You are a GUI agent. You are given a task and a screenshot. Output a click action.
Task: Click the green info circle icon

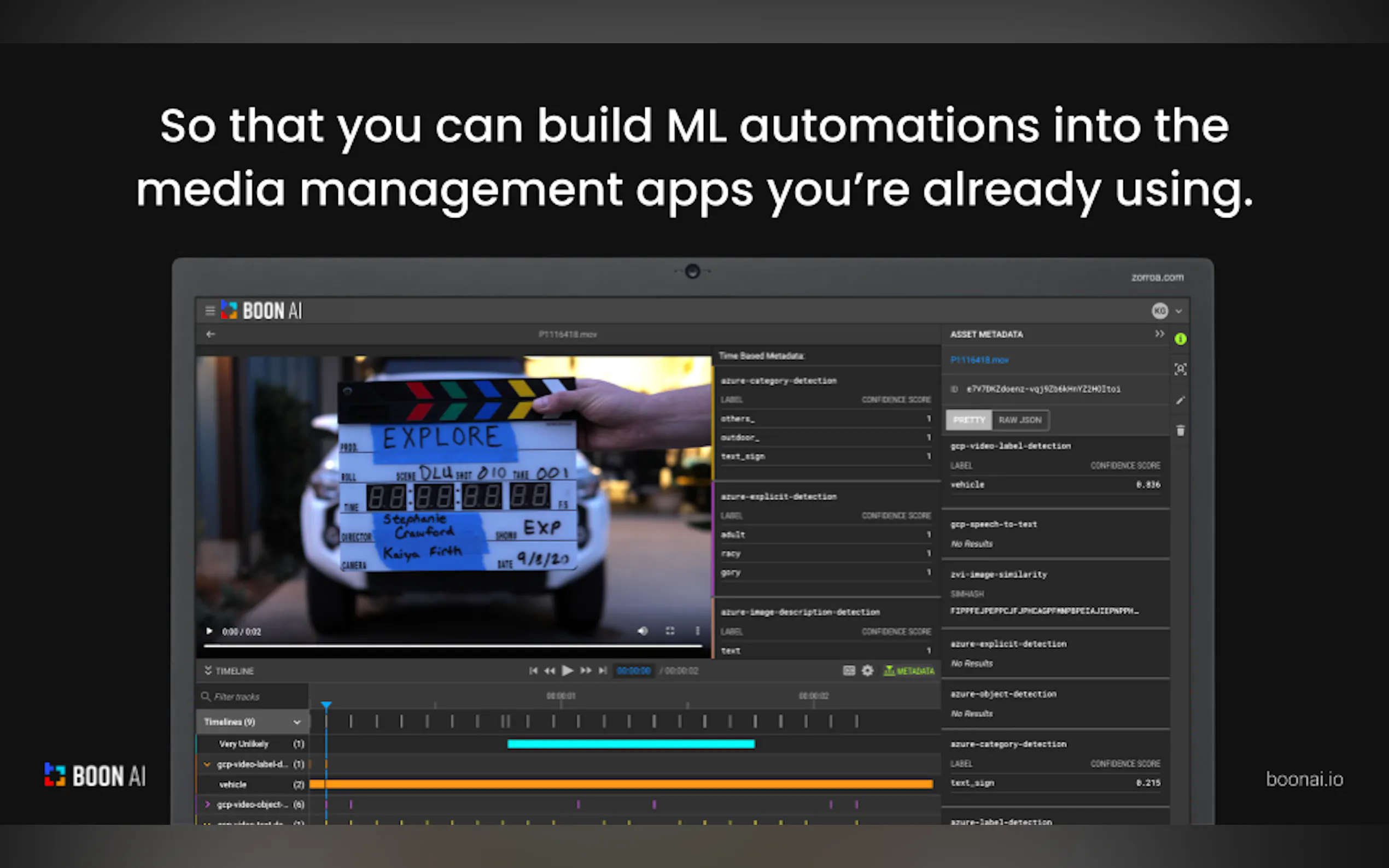pyautogui.click(x=1180, y=339)
